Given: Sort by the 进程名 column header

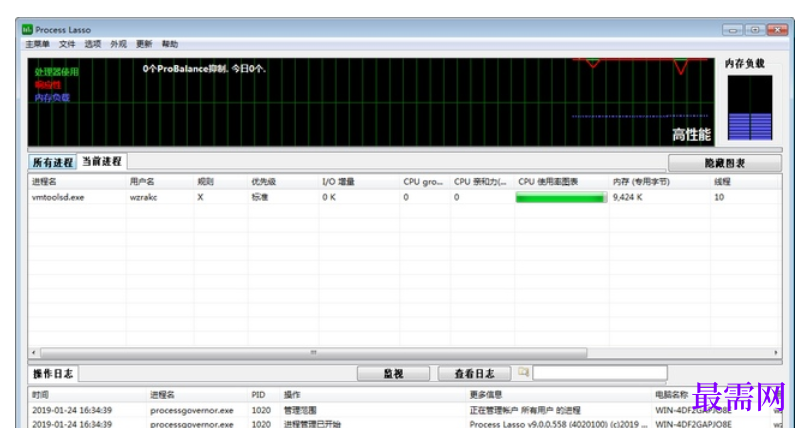Looking at the screenshot, I should pos(77,181).
